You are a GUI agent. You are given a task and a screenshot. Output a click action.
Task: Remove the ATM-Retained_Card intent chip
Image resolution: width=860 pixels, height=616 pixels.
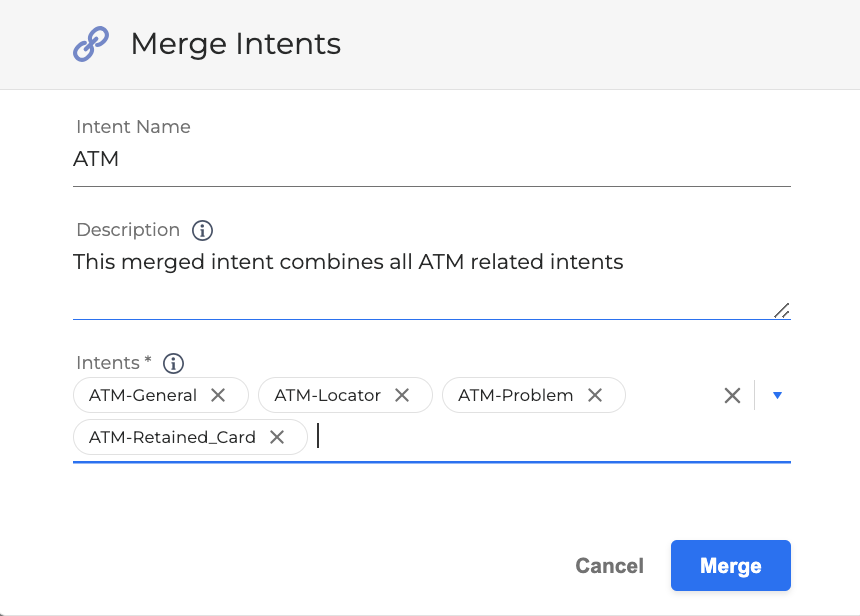click(277, 437)
